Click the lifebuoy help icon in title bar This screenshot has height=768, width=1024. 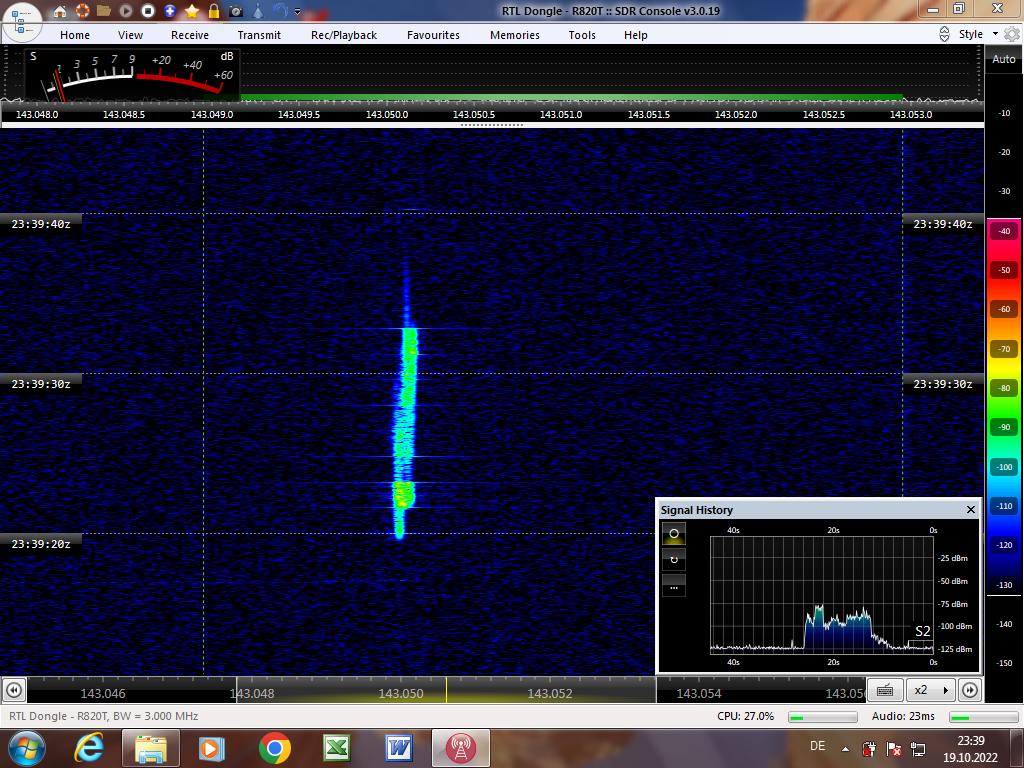pyautogui.click(x=82, y=10)
